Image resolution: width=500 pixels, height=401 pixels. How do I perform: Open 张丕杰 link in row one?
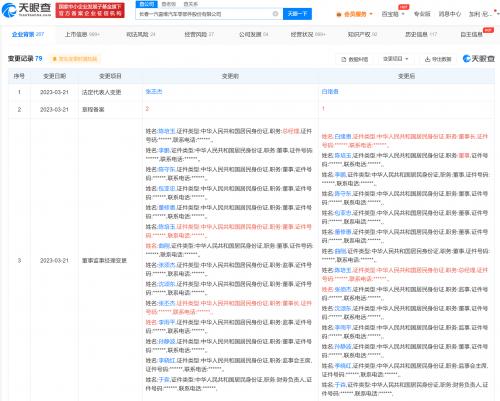tap(154, 92)
